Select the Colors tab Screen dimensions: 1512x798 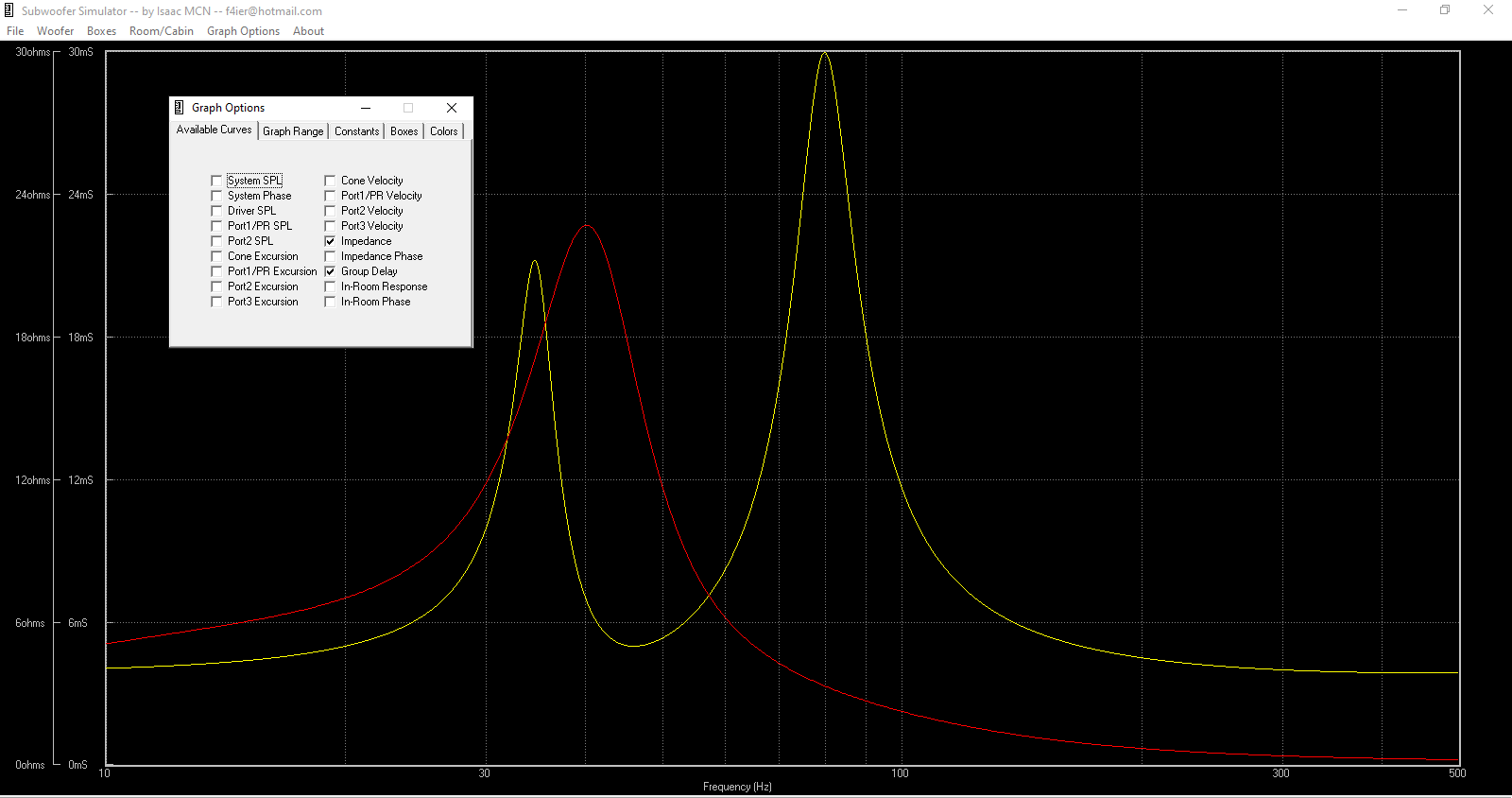click(443, 131)
